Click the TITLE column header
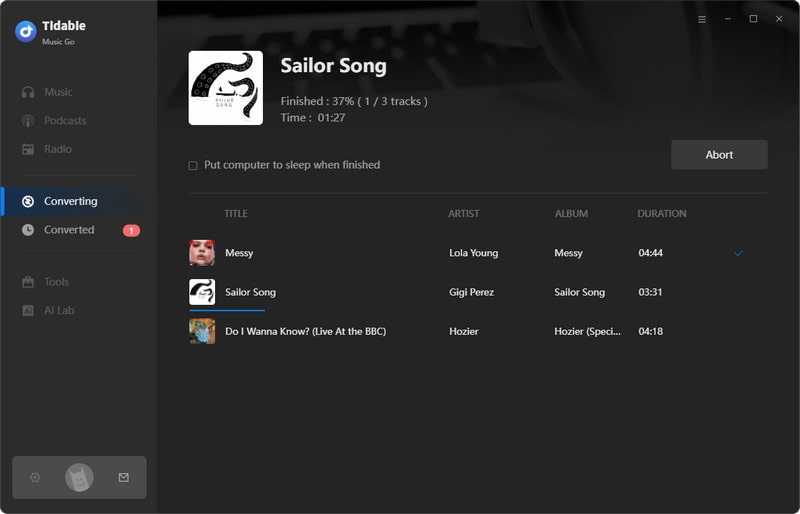 pos(236,213)
